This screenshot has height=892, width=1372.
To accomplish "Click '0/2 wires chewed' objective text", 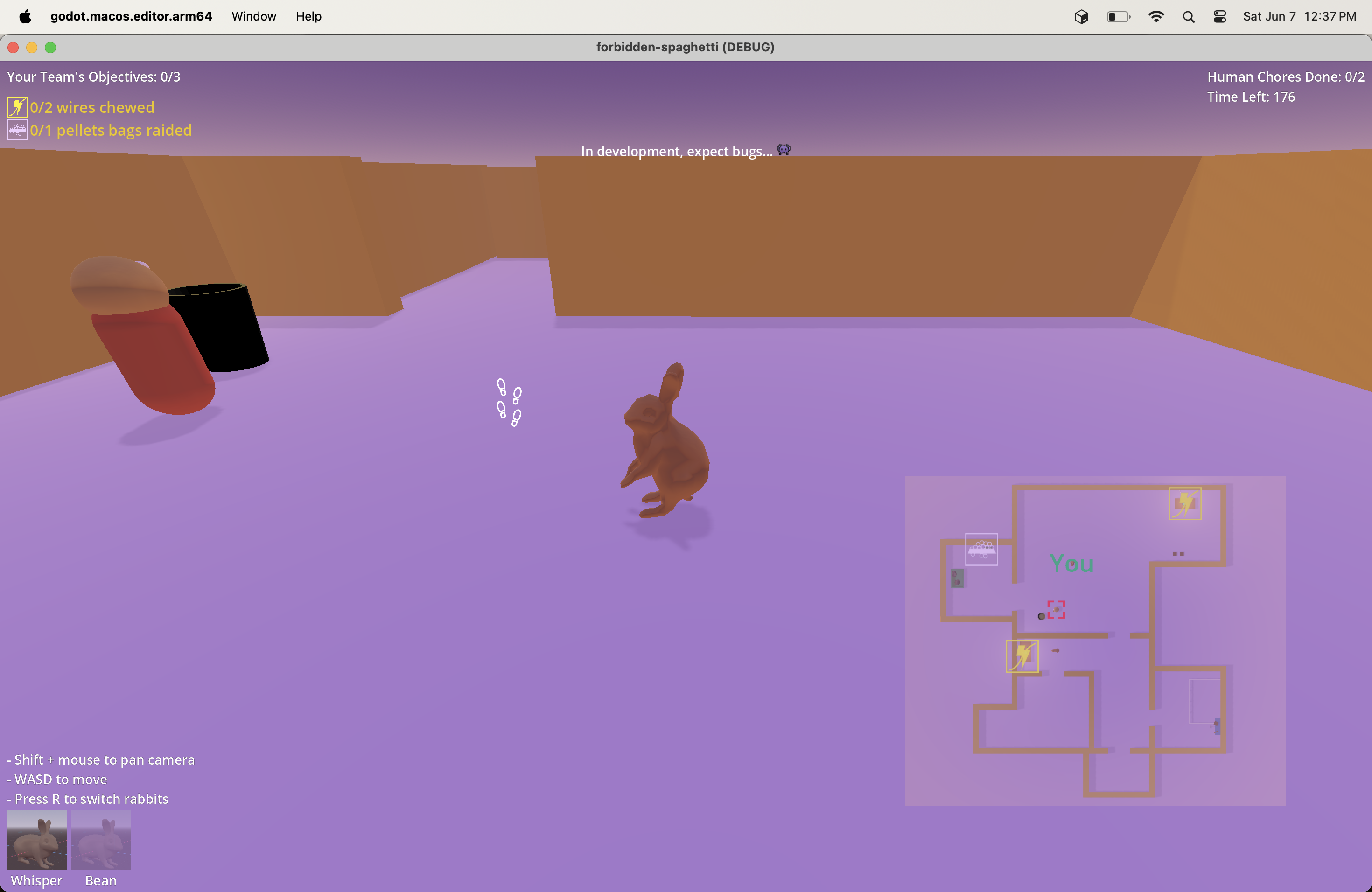I will [92, 107].
